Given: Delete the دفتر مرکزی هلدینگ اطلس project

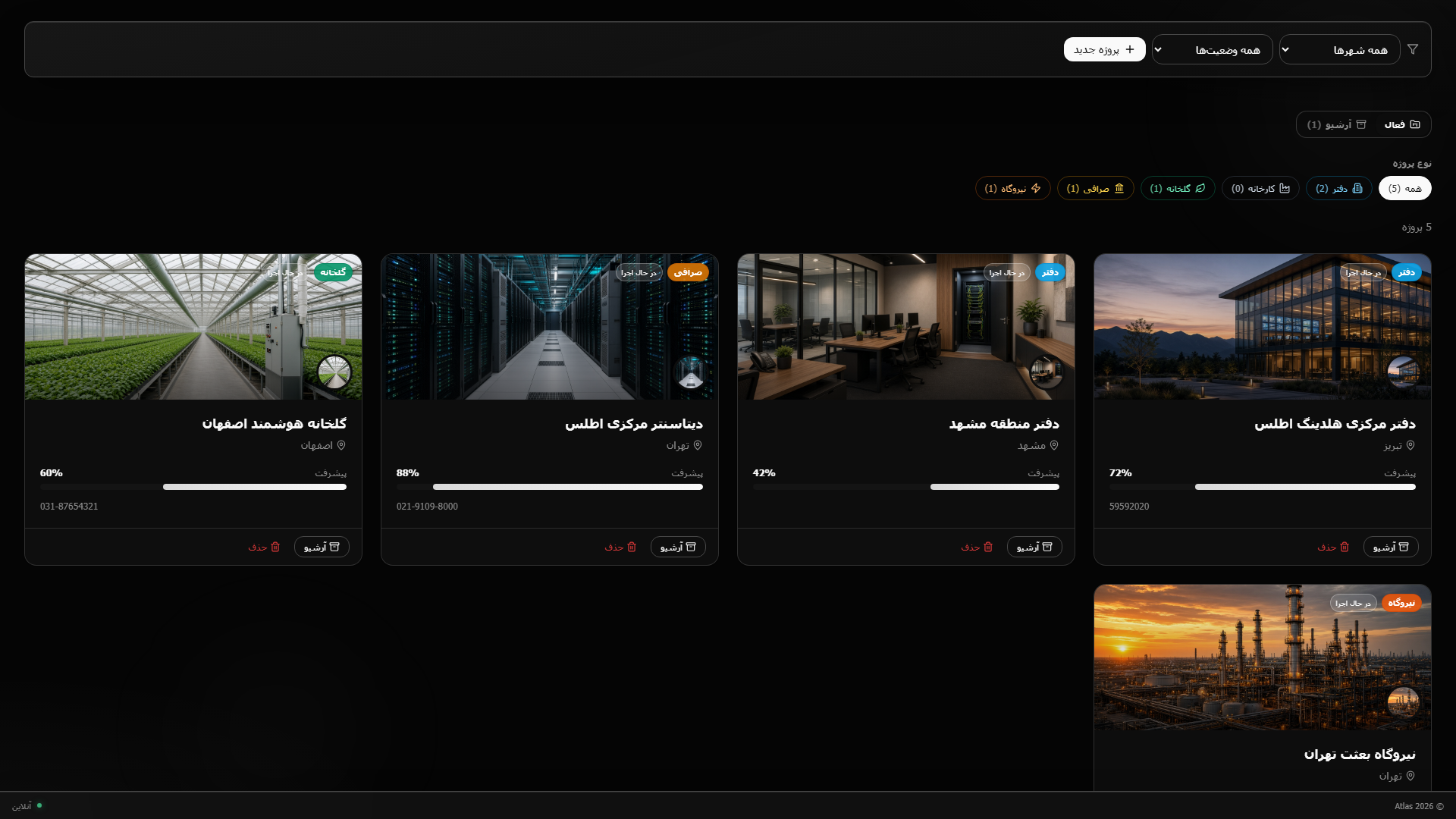Looking at the screenshot, I should tap(1333, 547).
